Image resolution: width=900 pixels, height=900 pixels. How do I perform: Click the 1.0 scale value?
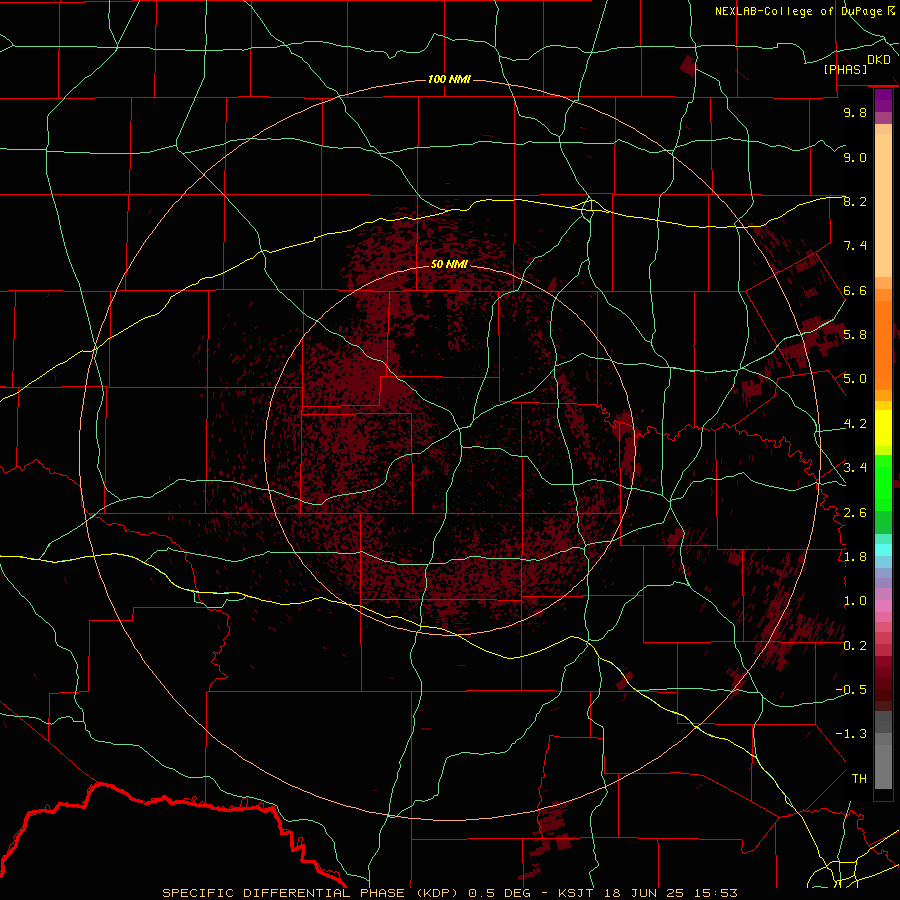pos(855,601)
